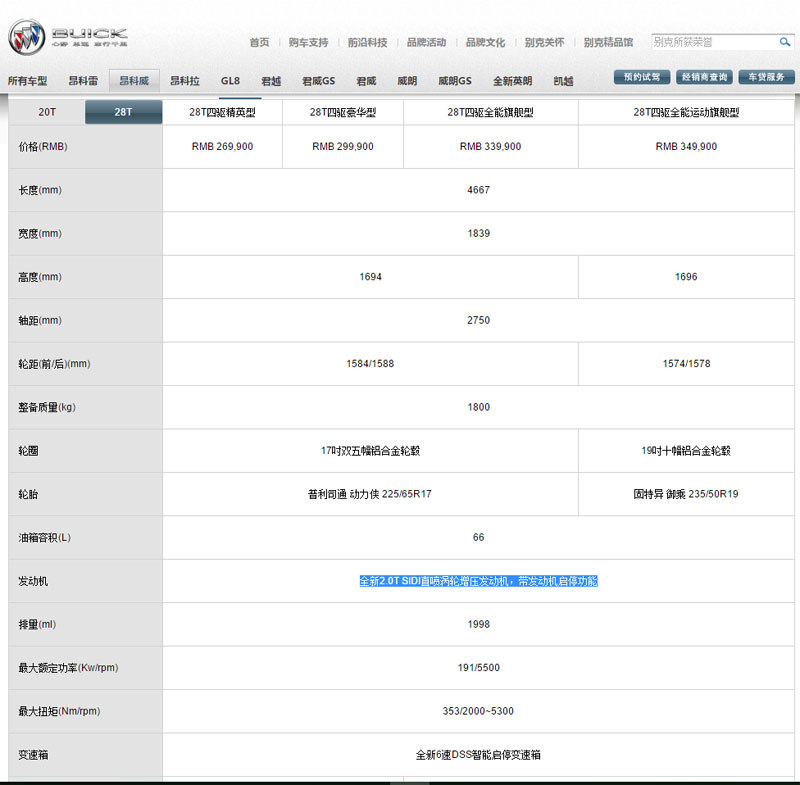Click the search magnifier icon
Screen dimensions: 800x785
pyautogui.click(x=785, y=42)
